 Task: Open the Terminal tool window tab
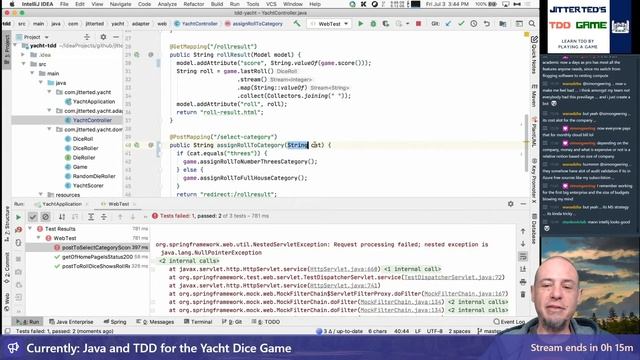[198, 322]
